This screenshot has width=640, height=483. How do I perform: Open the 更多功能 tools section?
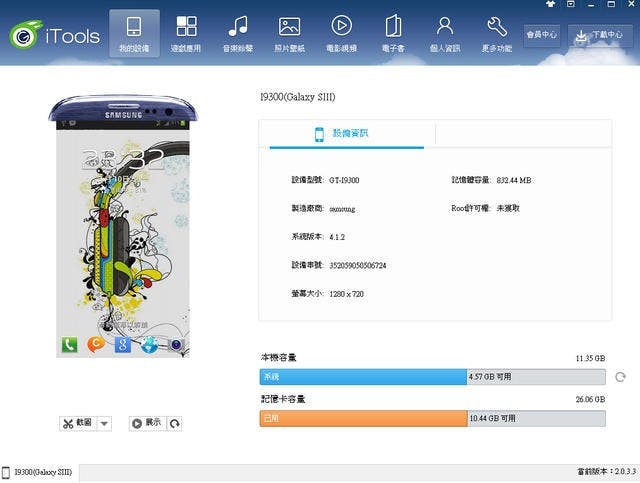[x=497, y=33]
